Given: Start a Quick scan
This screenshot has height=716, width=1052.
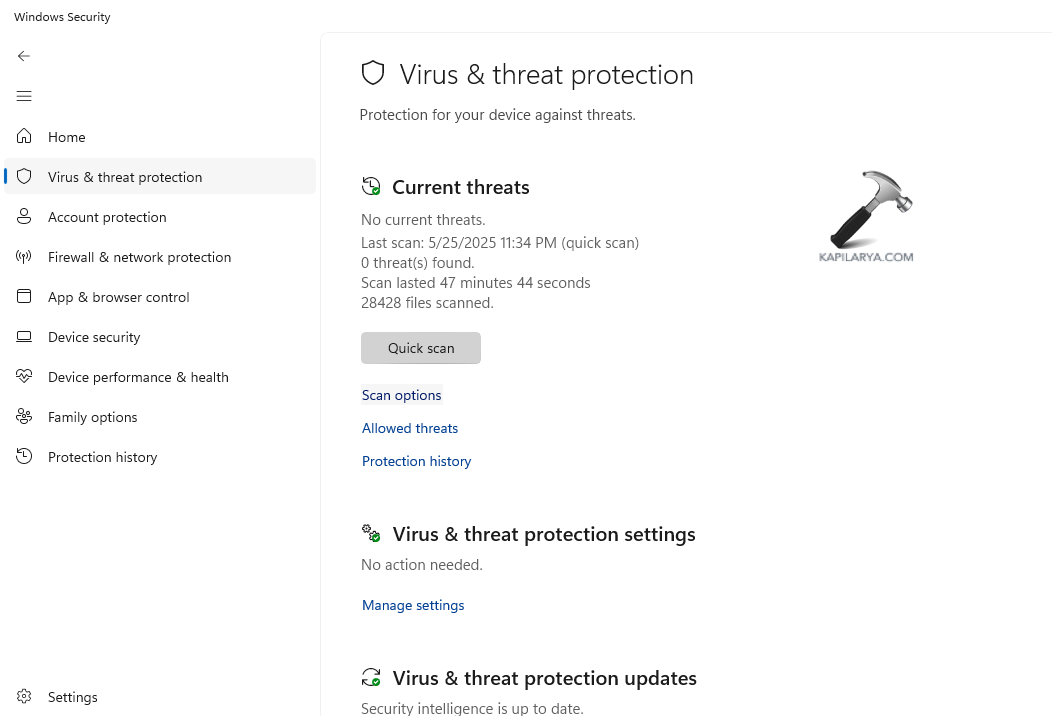Looking at the screenshot, I should [x=421, y=348].
